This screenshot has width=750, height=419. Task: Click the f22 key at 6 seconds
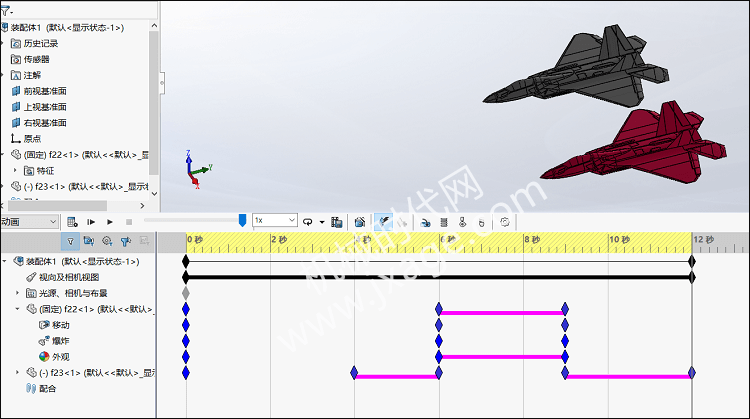click(x=439, y=309)
